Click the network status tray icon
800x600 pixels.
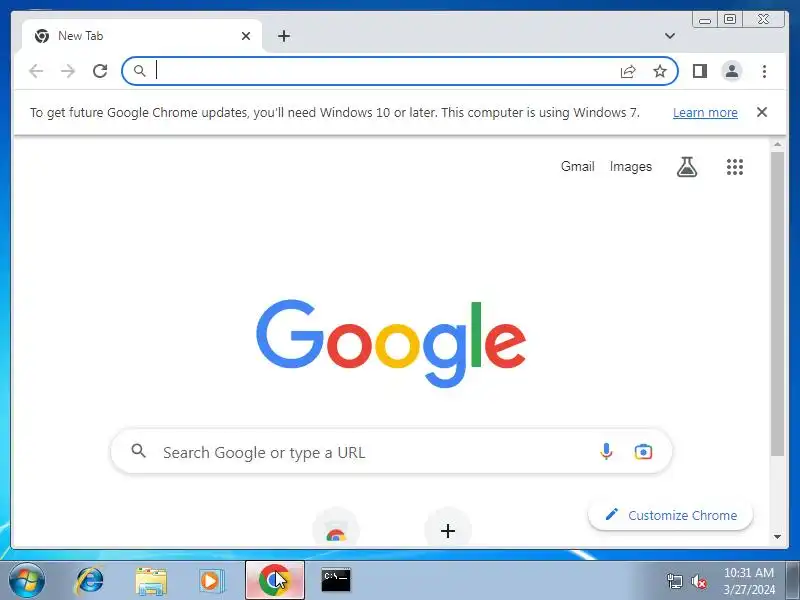pyautogui.click(x=674, y=581)
